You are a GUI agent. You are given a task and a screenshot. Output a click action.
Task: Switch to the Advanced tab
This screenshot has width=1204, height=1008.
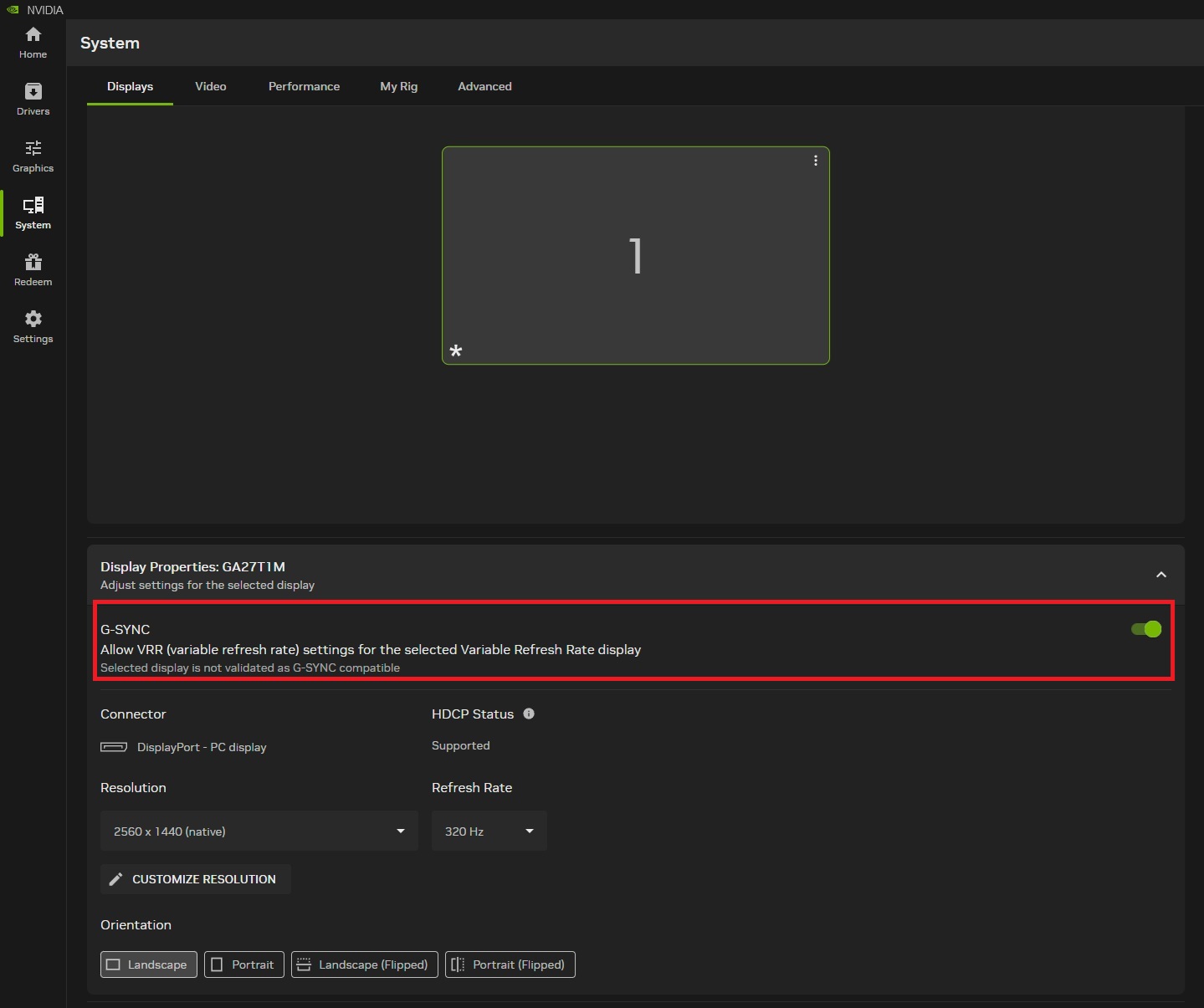click(484, 86)
